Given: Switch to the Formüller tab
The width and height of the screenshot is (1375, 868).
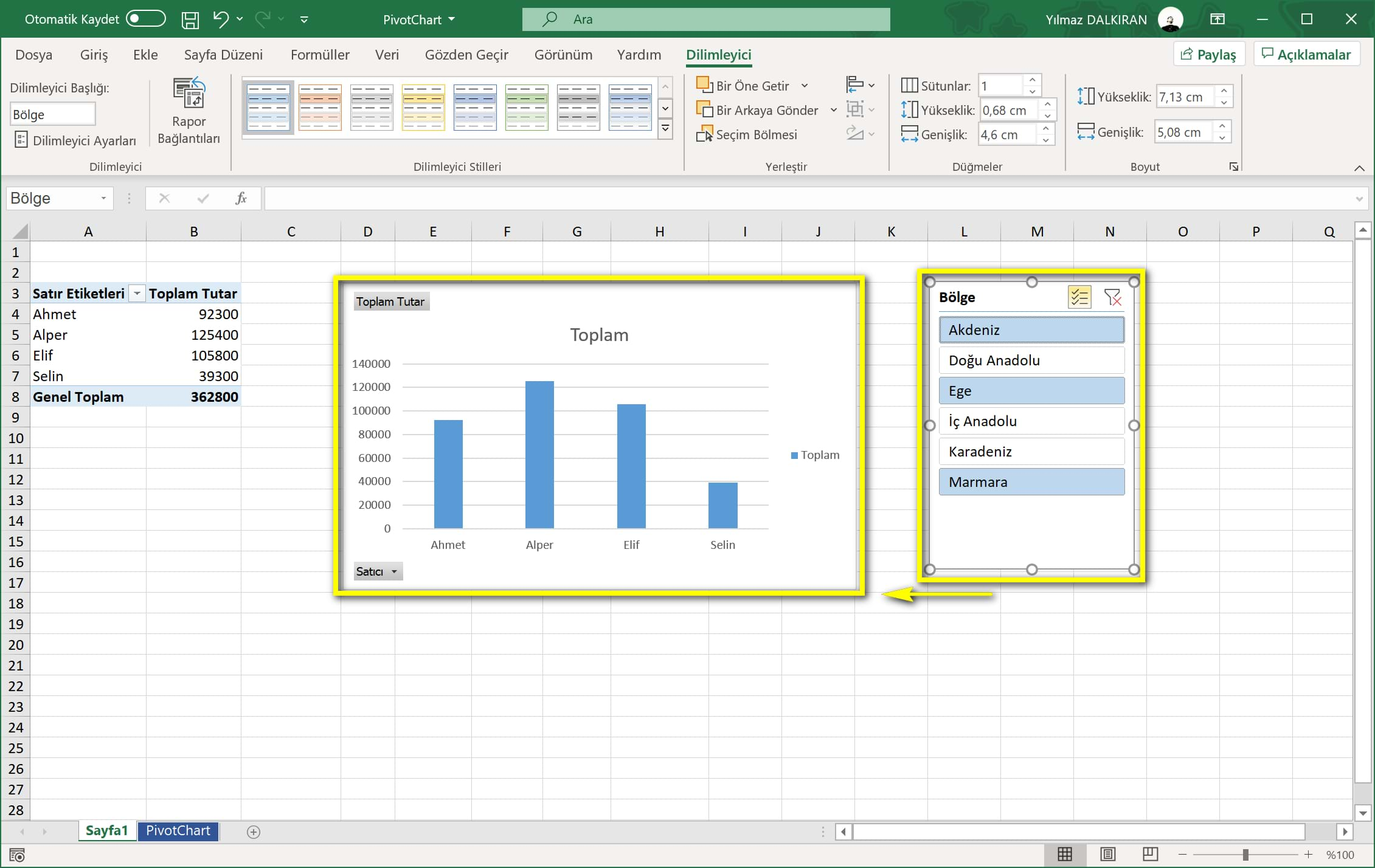Looking at the screenshot, I should [320, 55].
